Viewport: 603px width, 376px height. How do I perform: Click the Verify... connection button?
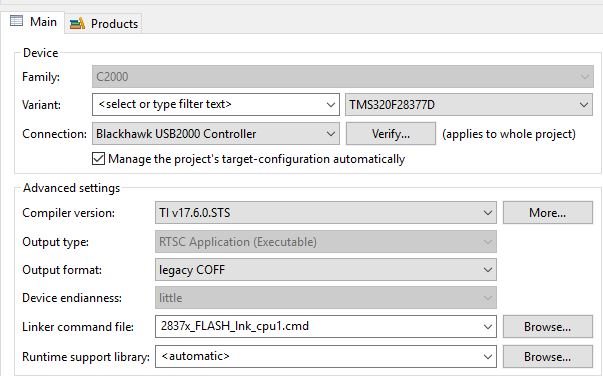point(391,134)
